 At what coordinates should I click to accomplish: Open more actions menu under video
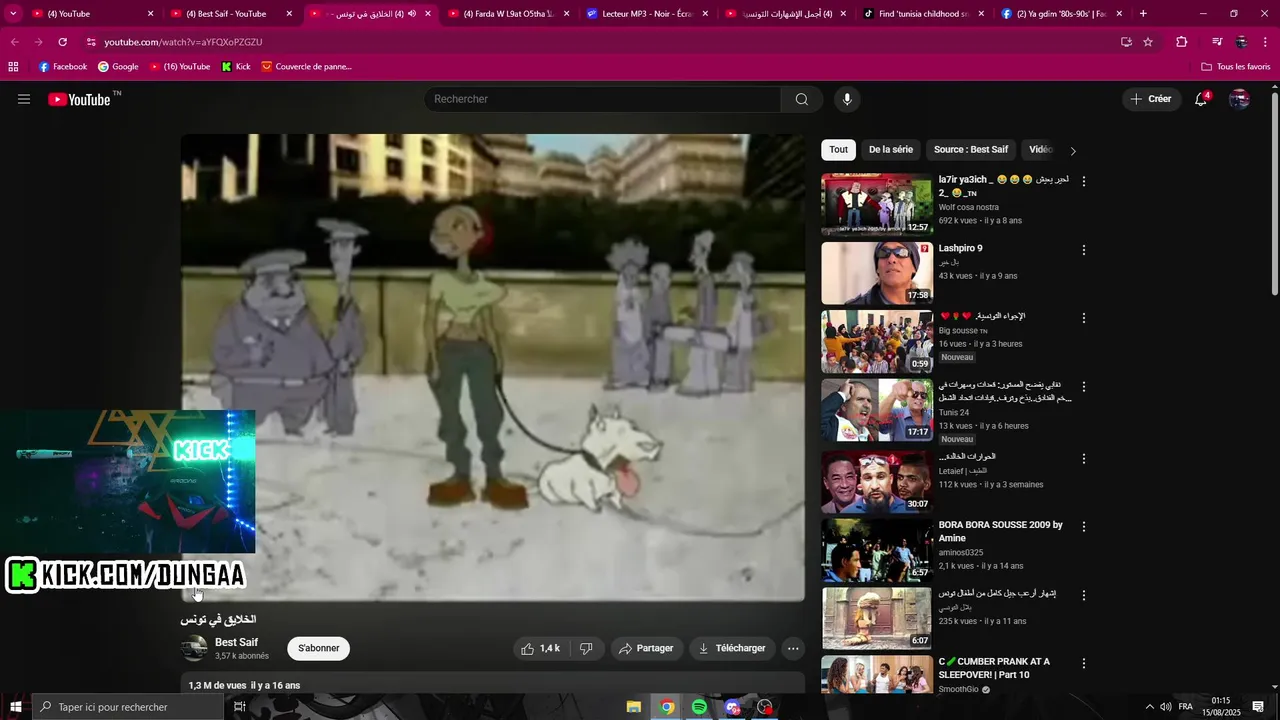coord(793,648)
